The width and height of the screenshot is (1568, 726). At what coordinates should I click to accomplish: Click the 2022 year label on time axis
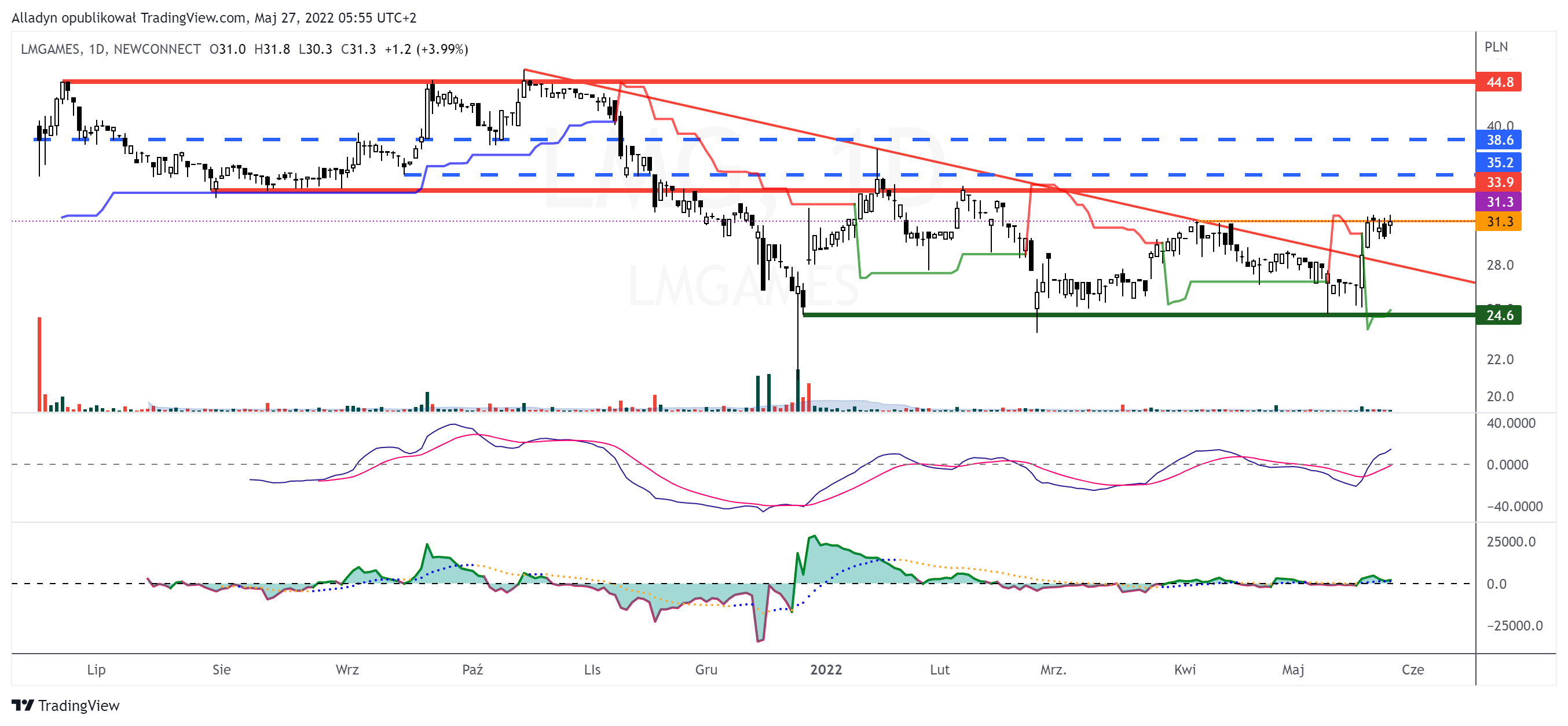pyautogui.click(x=826, y=669)
